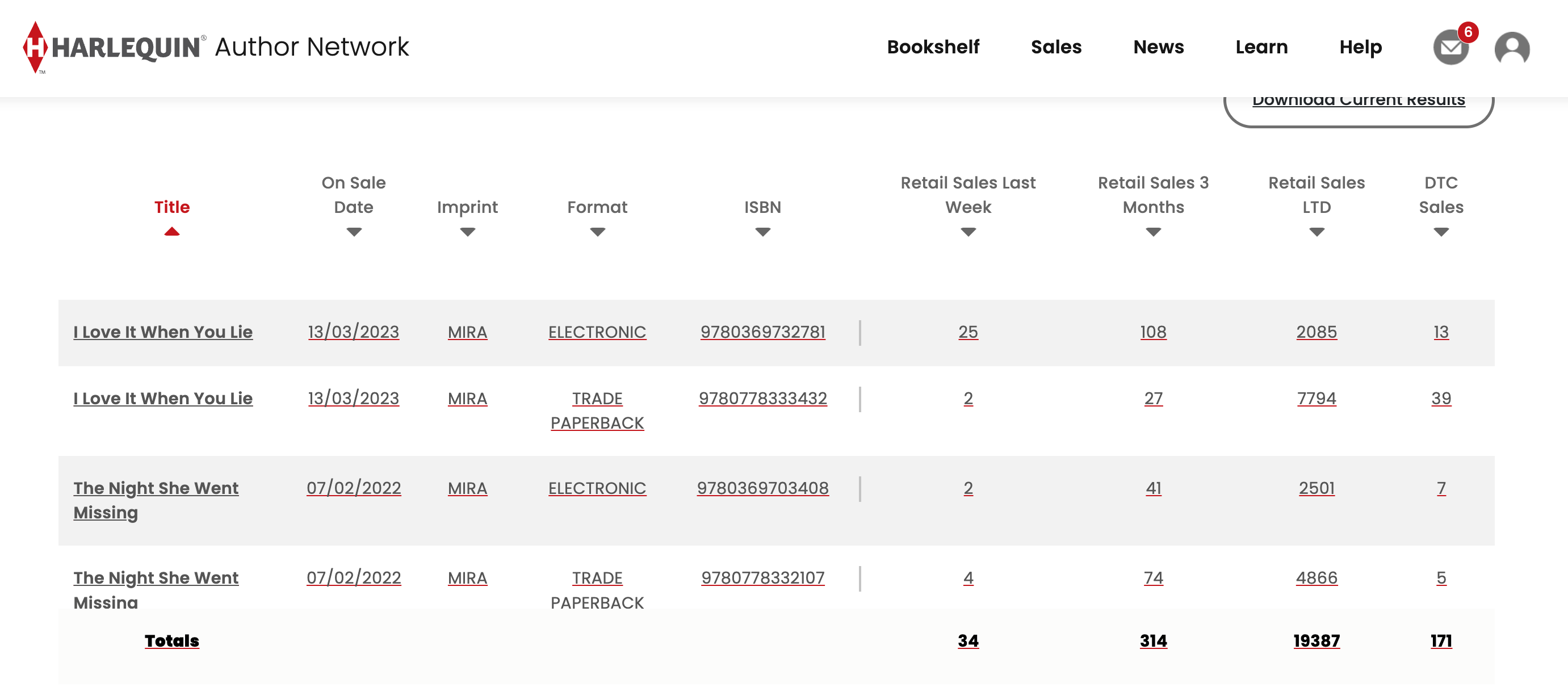The width and height of the screenshot is (1568, 687).
Task: Click the Title ascending sort arrow
Action: point(171,231)
